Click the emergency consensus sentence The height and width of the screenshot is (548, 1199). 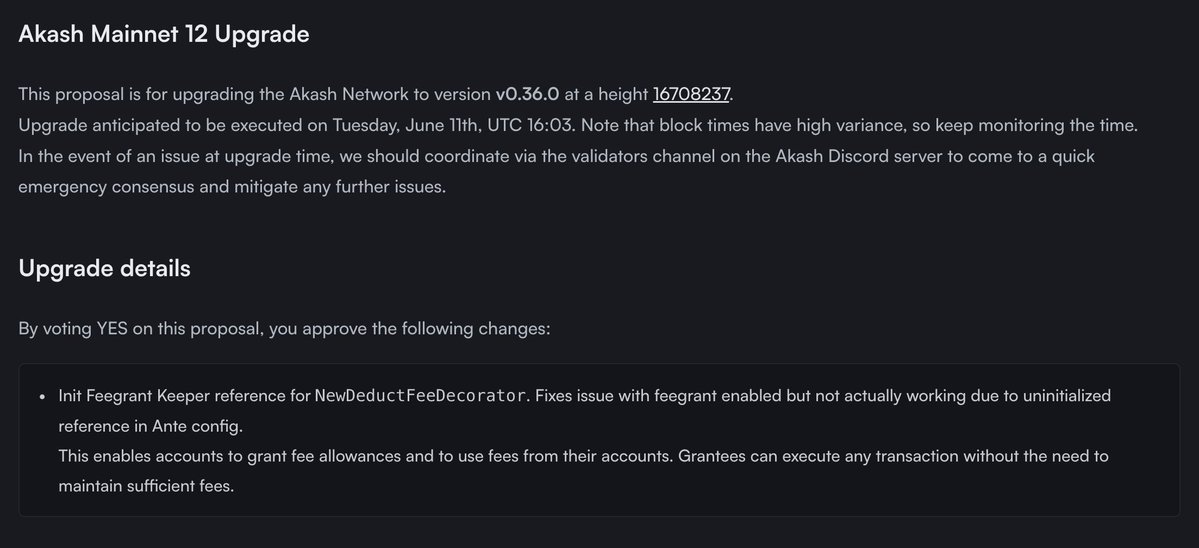[x=232, y=186]
